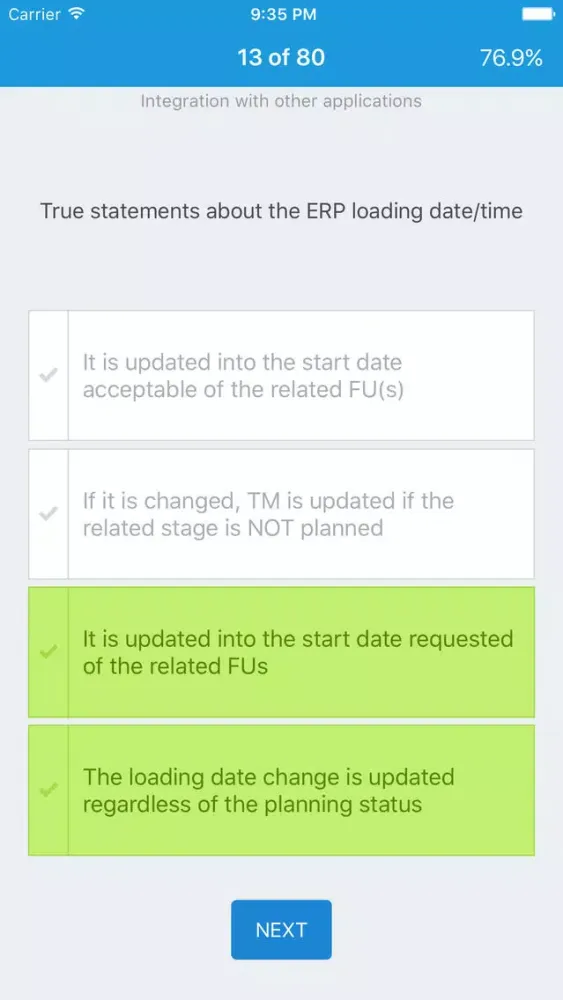563x1000 pixels.
Task: Tap the question text about ERP loading date/time
Action: coord(281,212)
